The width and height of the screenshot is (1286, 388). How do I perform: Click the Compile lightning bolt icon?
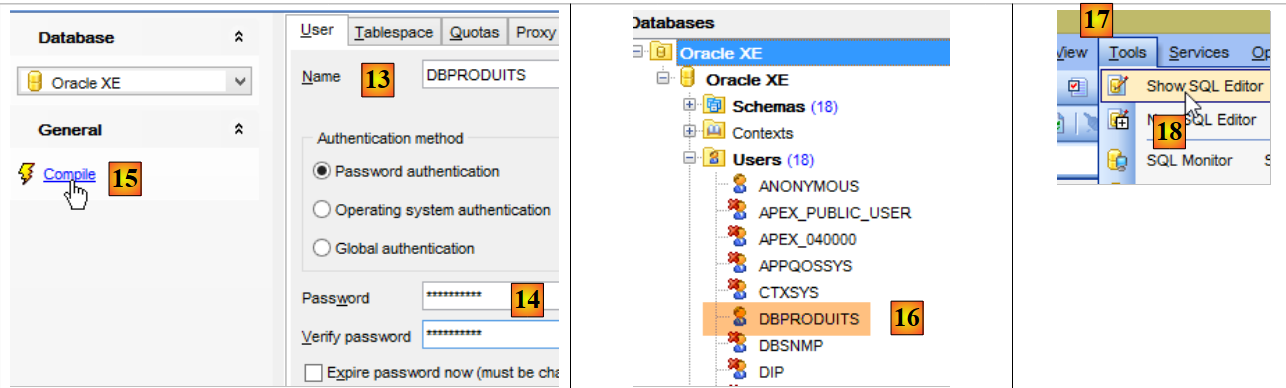click(27, 175)
